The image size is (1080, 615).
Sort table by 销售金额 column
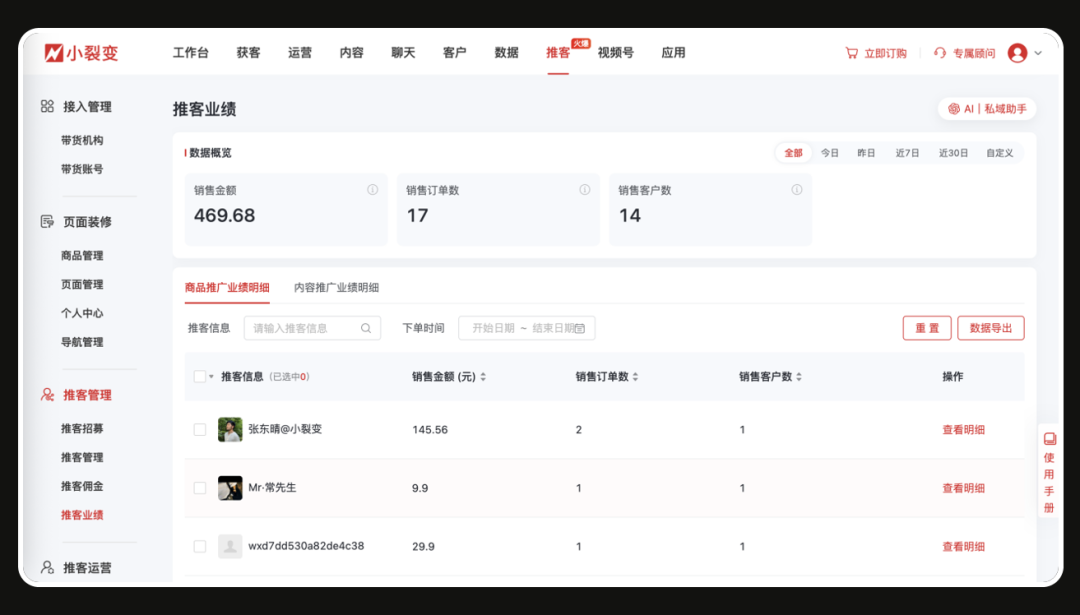(484, 376)
